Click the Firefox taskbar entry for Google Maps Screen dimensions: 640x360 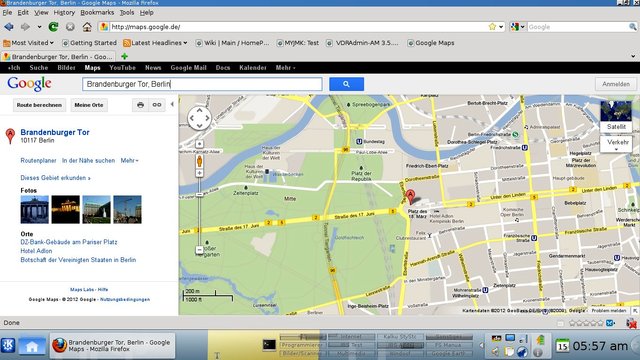[113, 346]
